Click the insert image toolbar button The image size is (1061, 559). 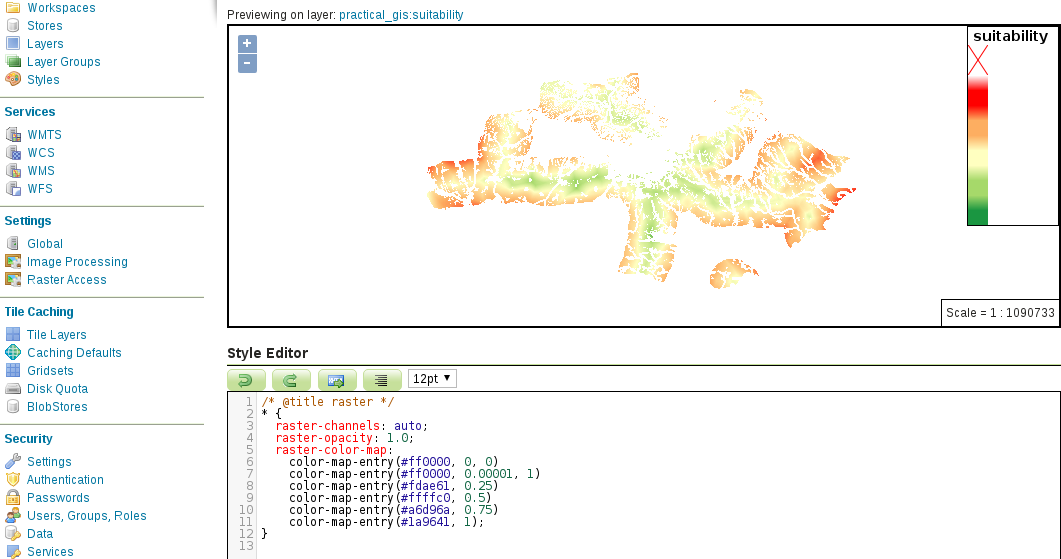(337, 380)
